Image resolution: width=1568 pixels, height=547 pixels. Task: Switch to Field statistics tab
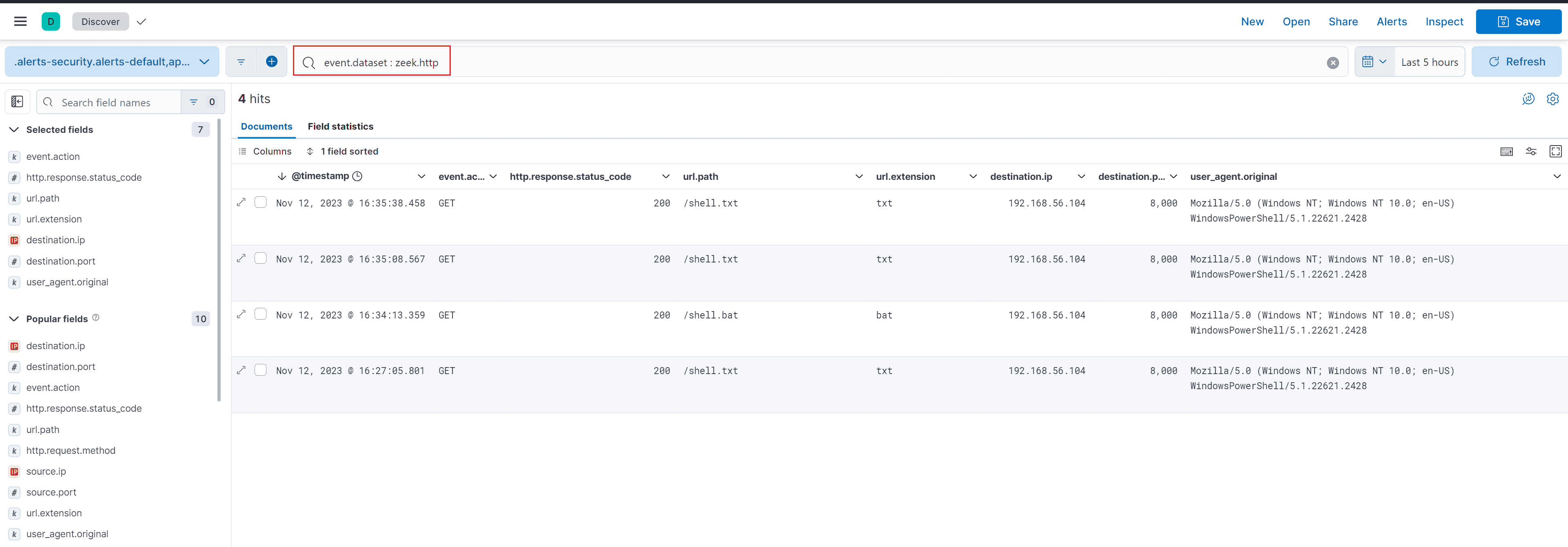(x=340, y=127)
